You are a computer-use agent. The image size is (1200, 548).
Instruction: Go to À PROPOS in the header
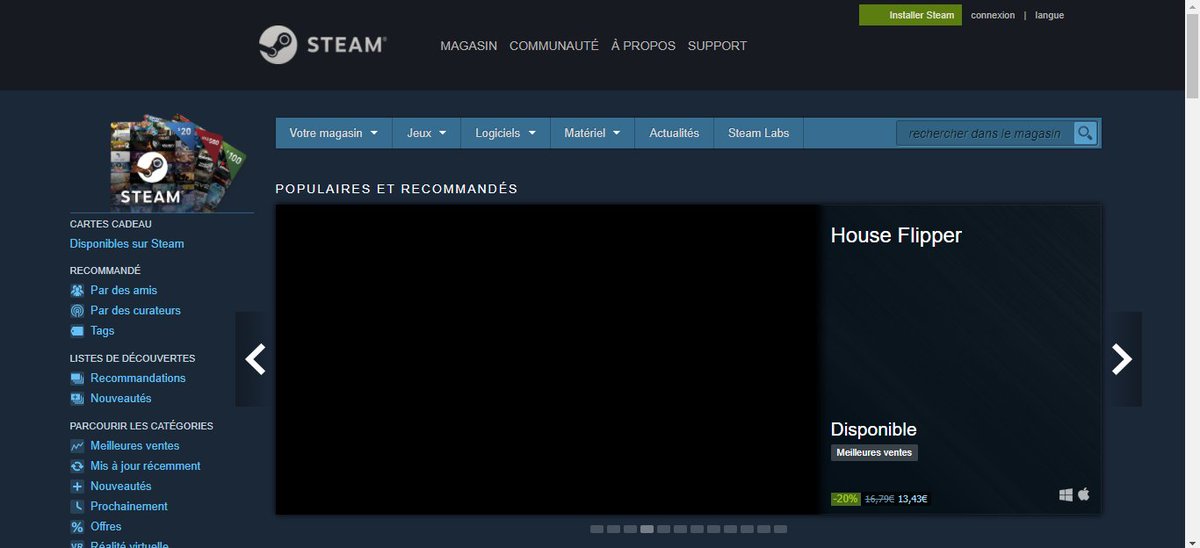point(643,46)
